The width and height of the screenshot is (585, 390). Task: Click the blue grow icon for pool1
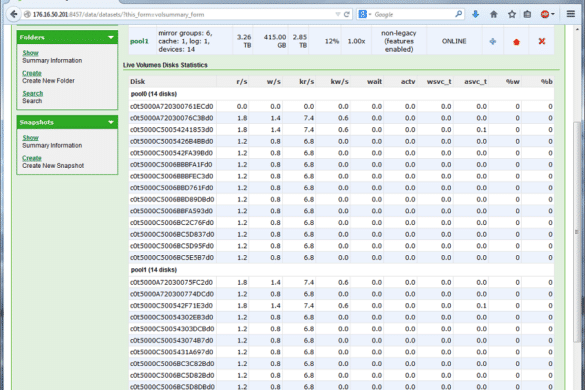click(493, 41)
